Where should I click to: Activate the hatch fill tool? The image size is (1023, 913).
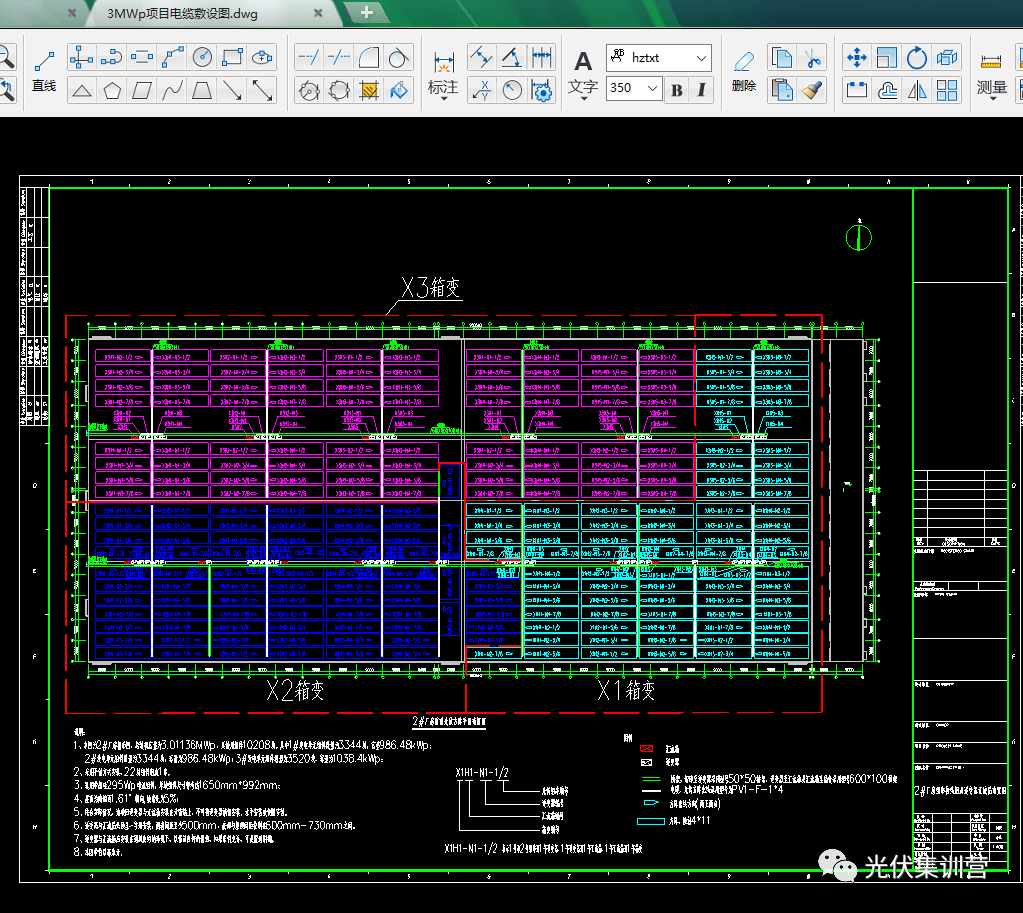[x=369, y=90]
